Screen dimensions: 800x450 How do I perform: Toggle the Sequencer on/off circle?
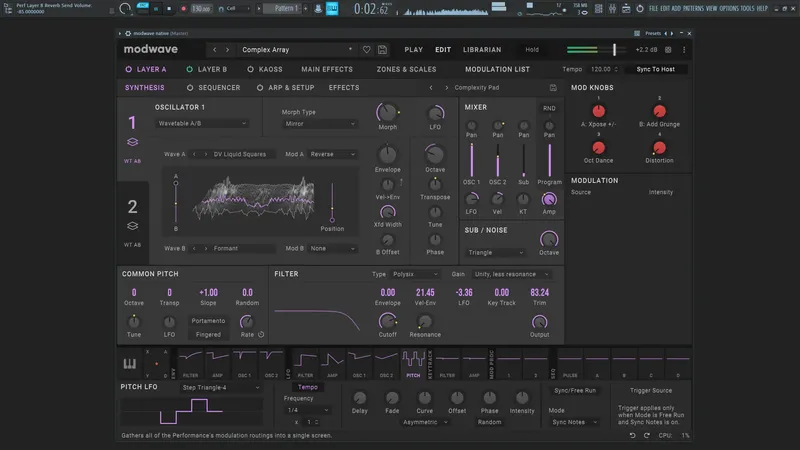click(x=190, y=88)
